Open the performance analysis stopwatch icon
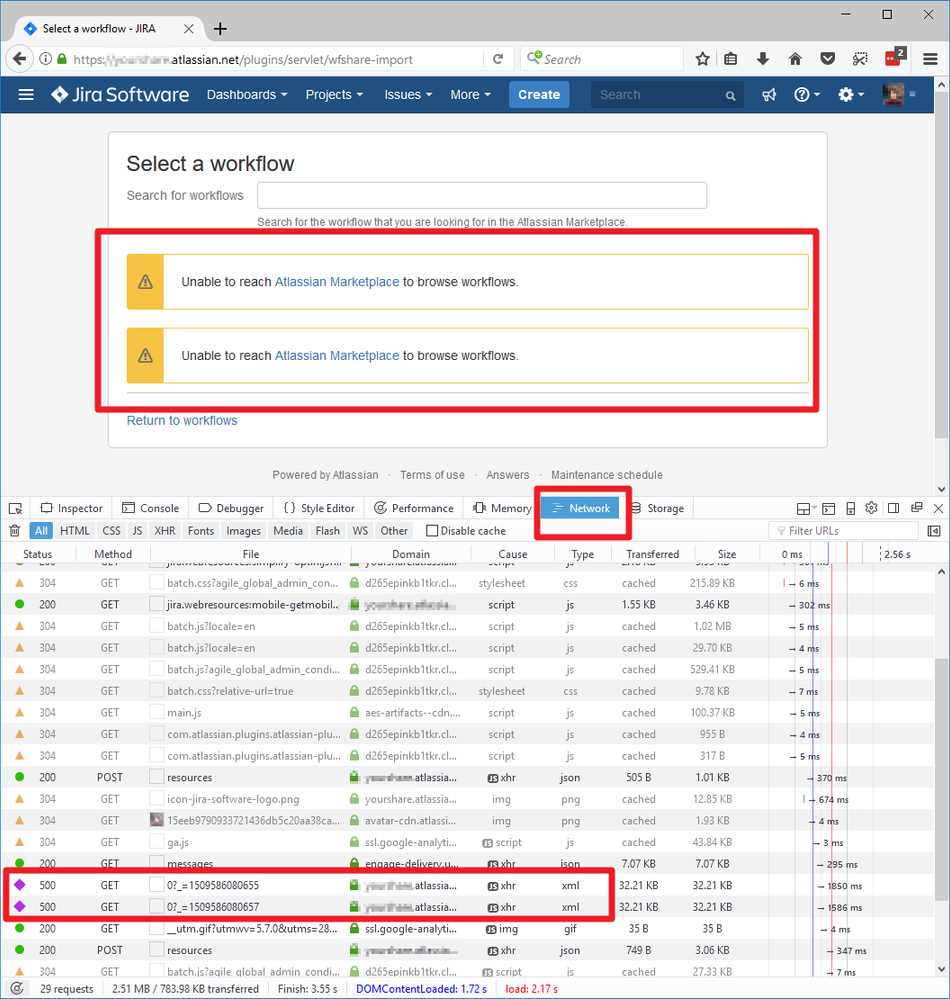 [x=17, y=988]
